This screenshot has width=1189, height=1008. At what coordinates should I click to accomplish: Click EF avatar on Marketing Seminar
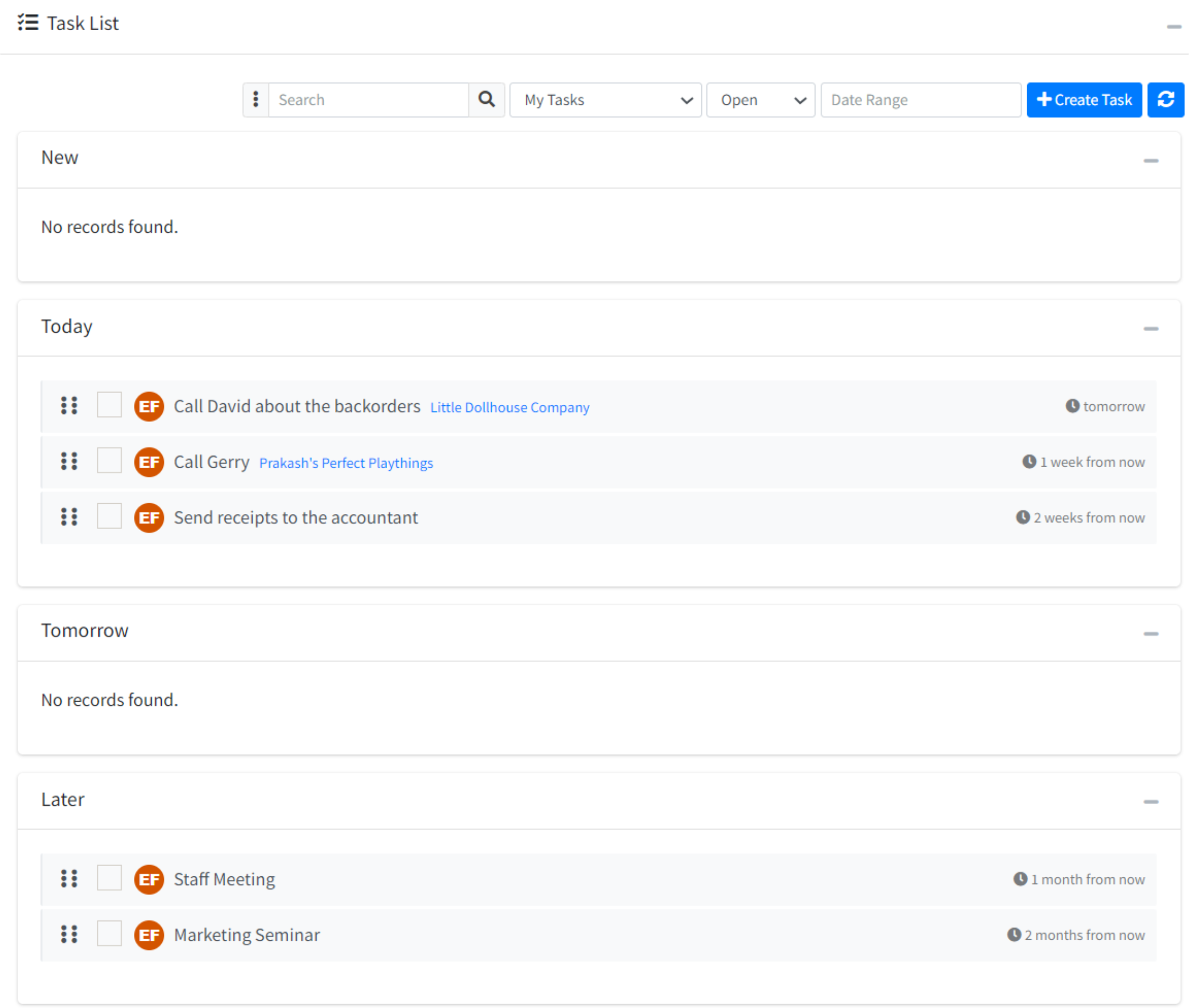coord(149,934)
